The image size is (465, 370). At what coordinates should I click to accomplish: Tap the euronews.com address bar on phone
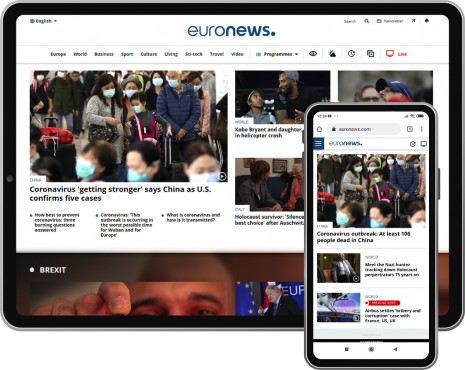[x=364, y=129]
